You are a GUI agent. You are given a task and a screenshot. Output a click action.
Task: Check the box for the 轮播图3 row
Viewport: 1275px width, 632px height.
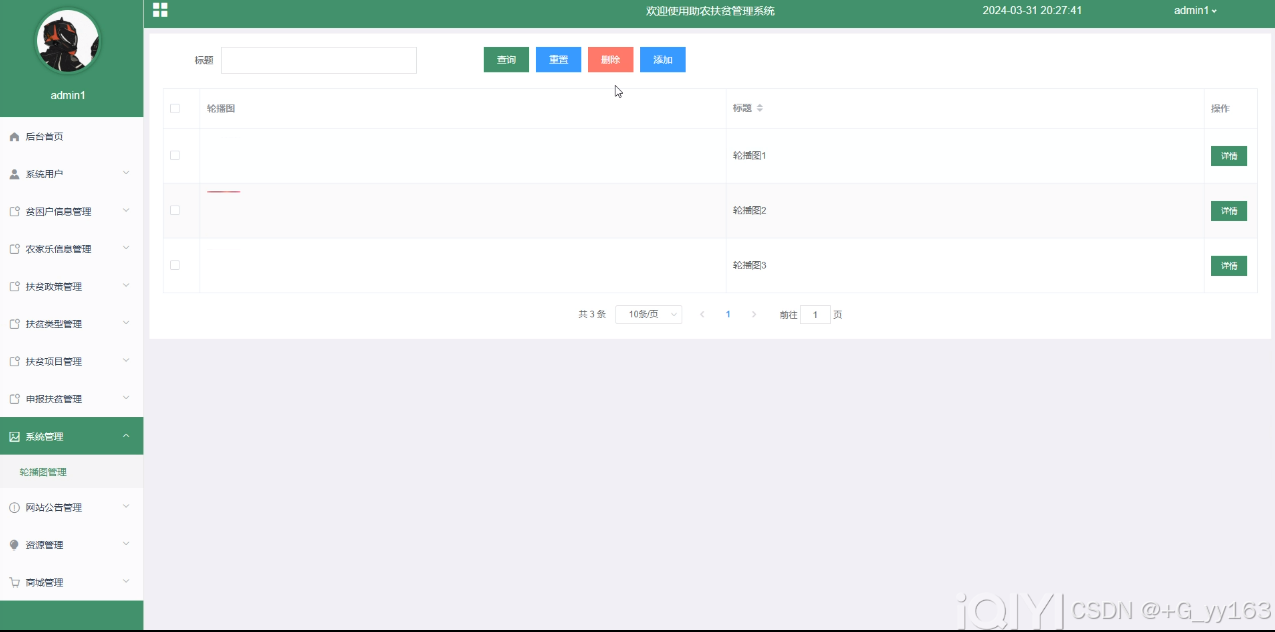pos(175,265)
